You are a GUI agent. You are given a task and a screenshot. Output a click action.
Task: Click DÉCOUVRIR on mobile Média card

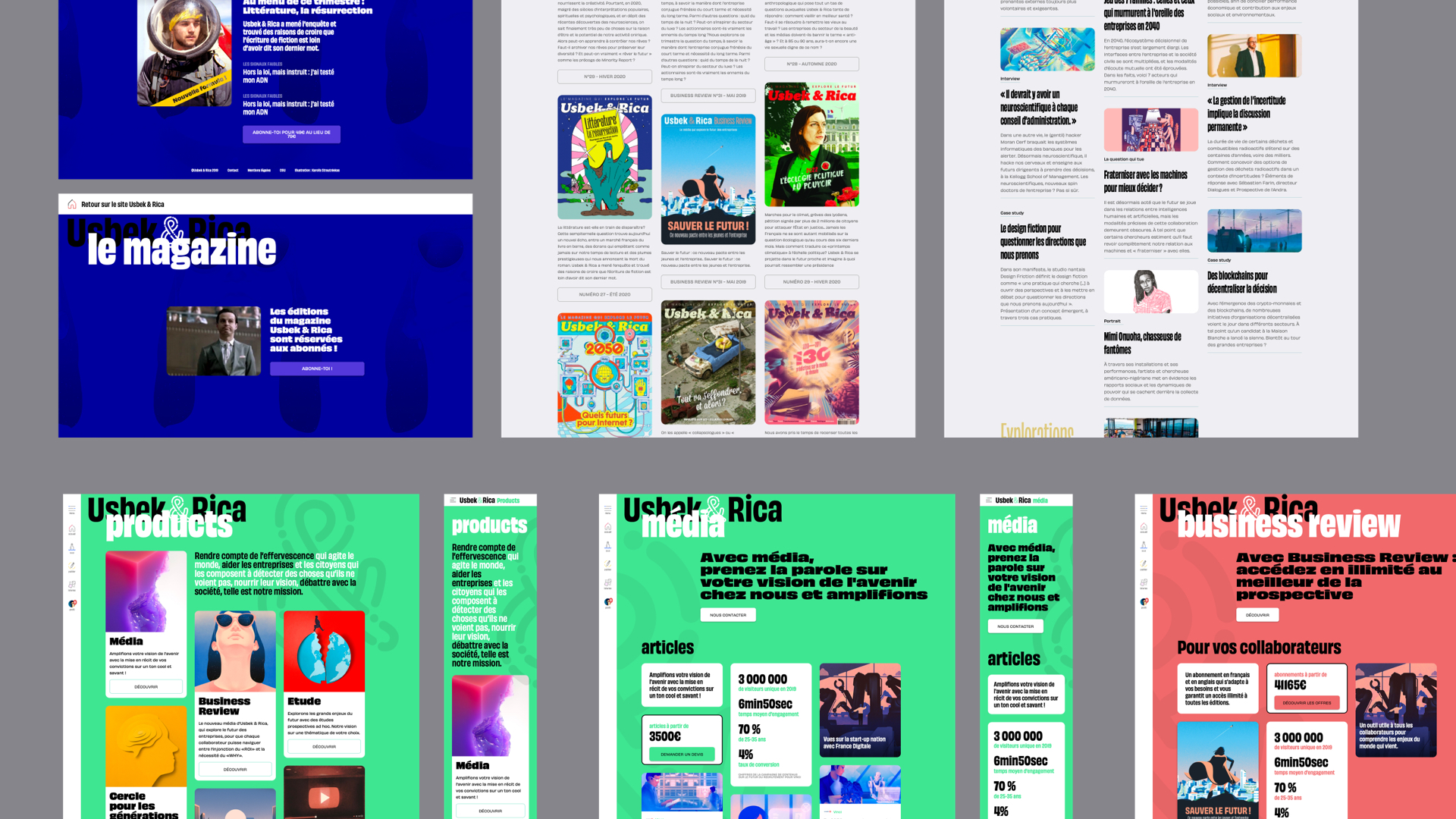click(491, 811)
